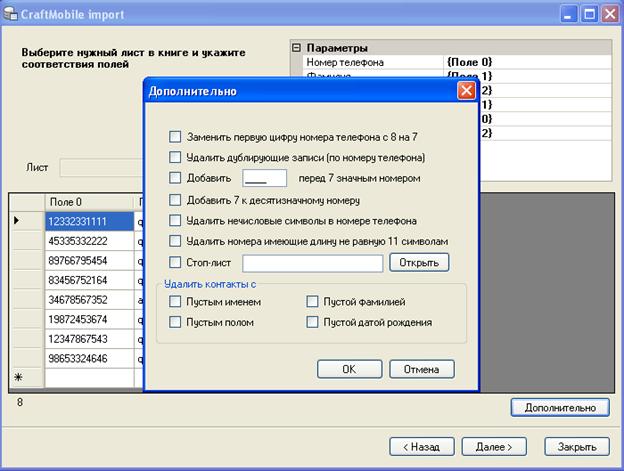Click the 'Закрыть' button
Viewport: 624px width, 471px height.
tap(577, 447)
